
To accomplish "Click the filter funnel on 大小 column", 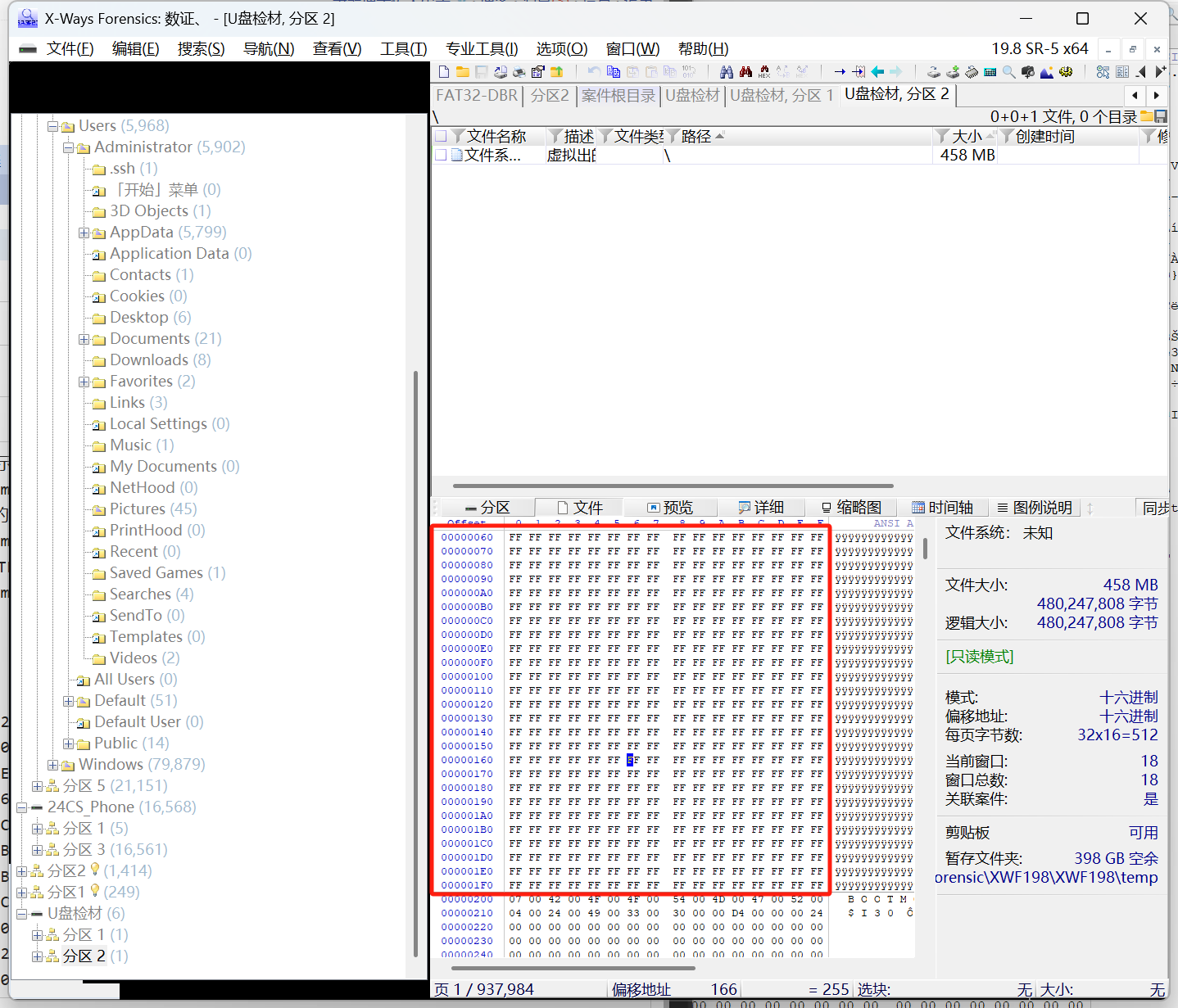I will pos(943,136).
